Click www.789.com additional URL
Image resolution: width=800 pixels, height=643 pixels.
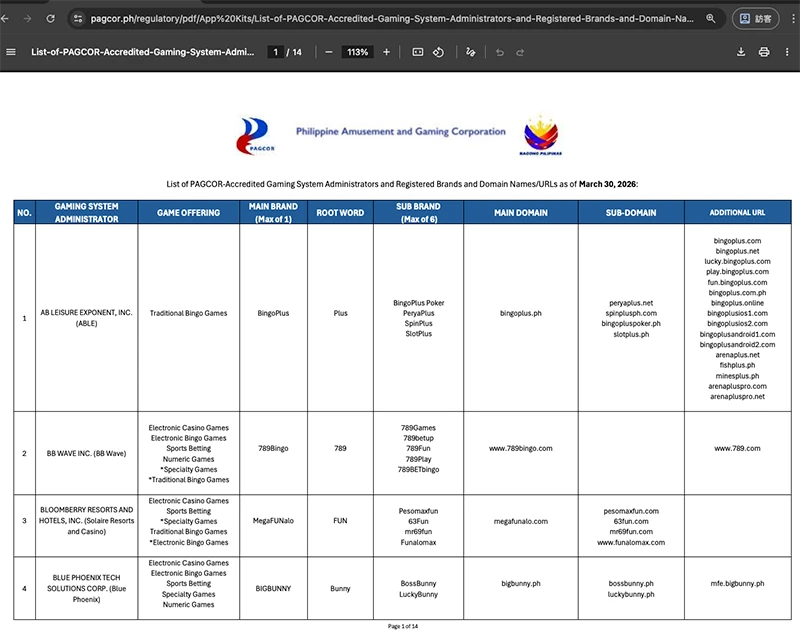(737, 448)
